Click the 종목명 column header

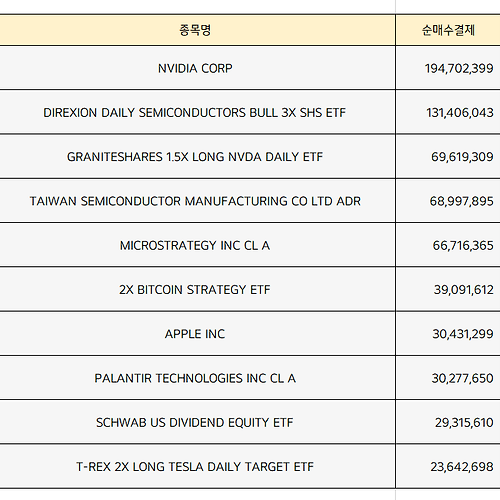tap(195, 30)
